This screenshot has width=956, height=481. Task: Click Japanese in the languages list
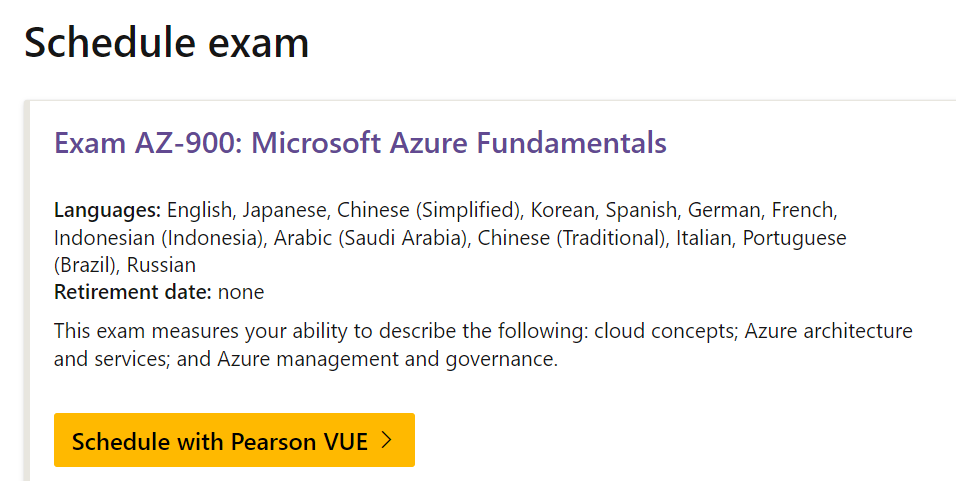(x=284, y=211)
